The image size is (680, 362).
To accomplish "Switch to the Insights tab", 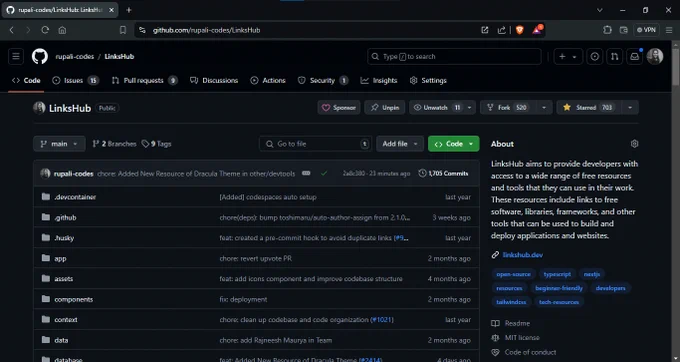I will pyautogui.click(x=379, y=81).
